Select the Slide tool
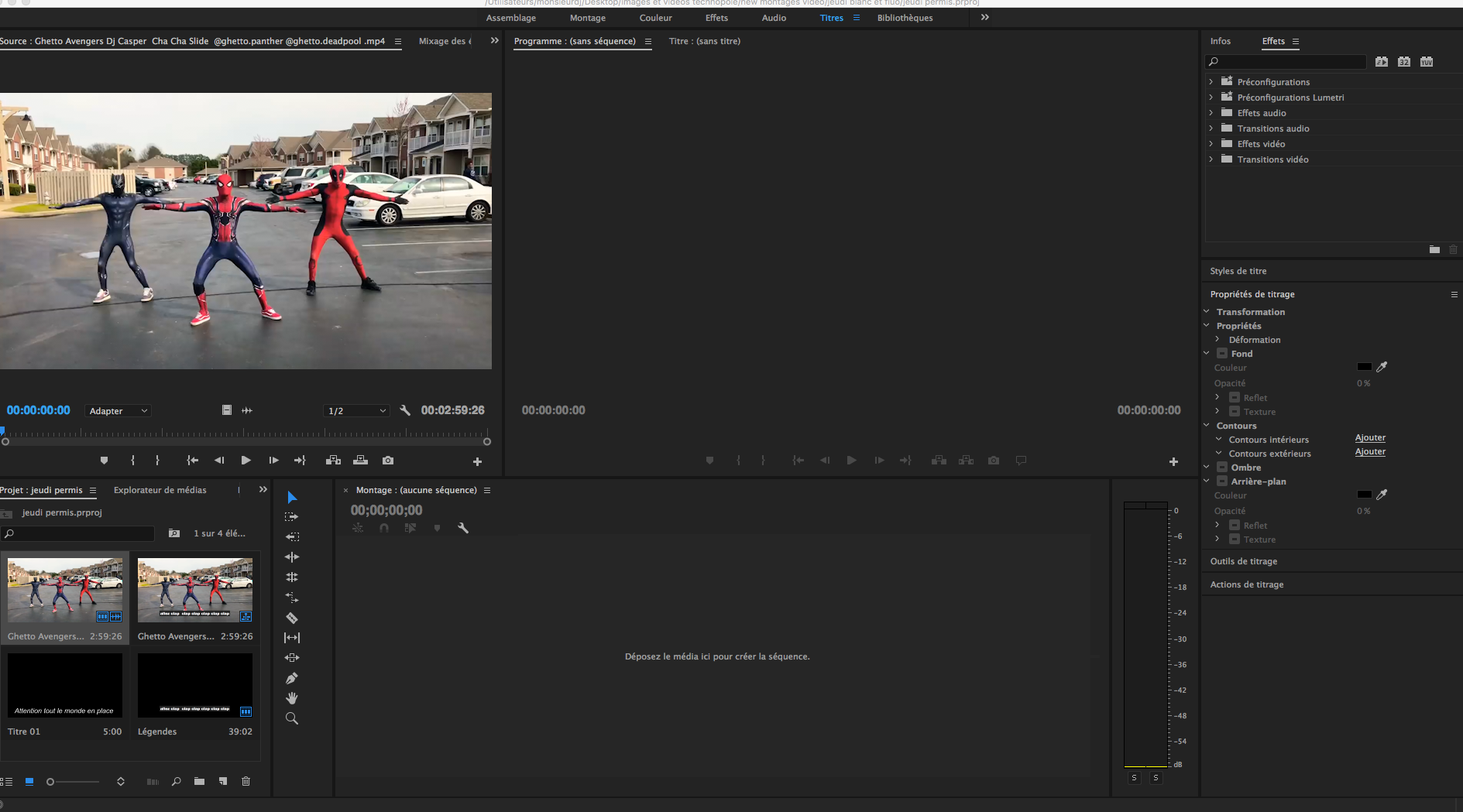The height and width of the screenshot is (812, 1463). [292, 657]
